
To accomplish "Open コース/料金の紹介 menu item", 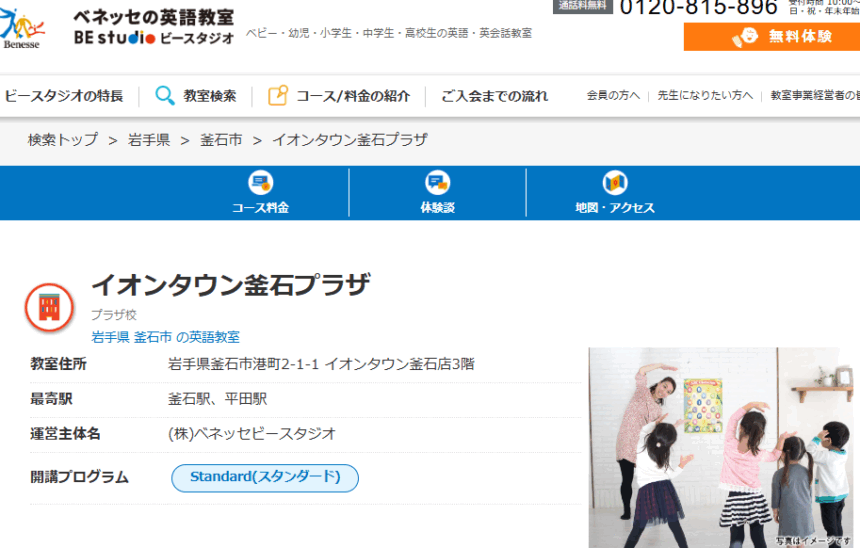I will coord(353,96).
